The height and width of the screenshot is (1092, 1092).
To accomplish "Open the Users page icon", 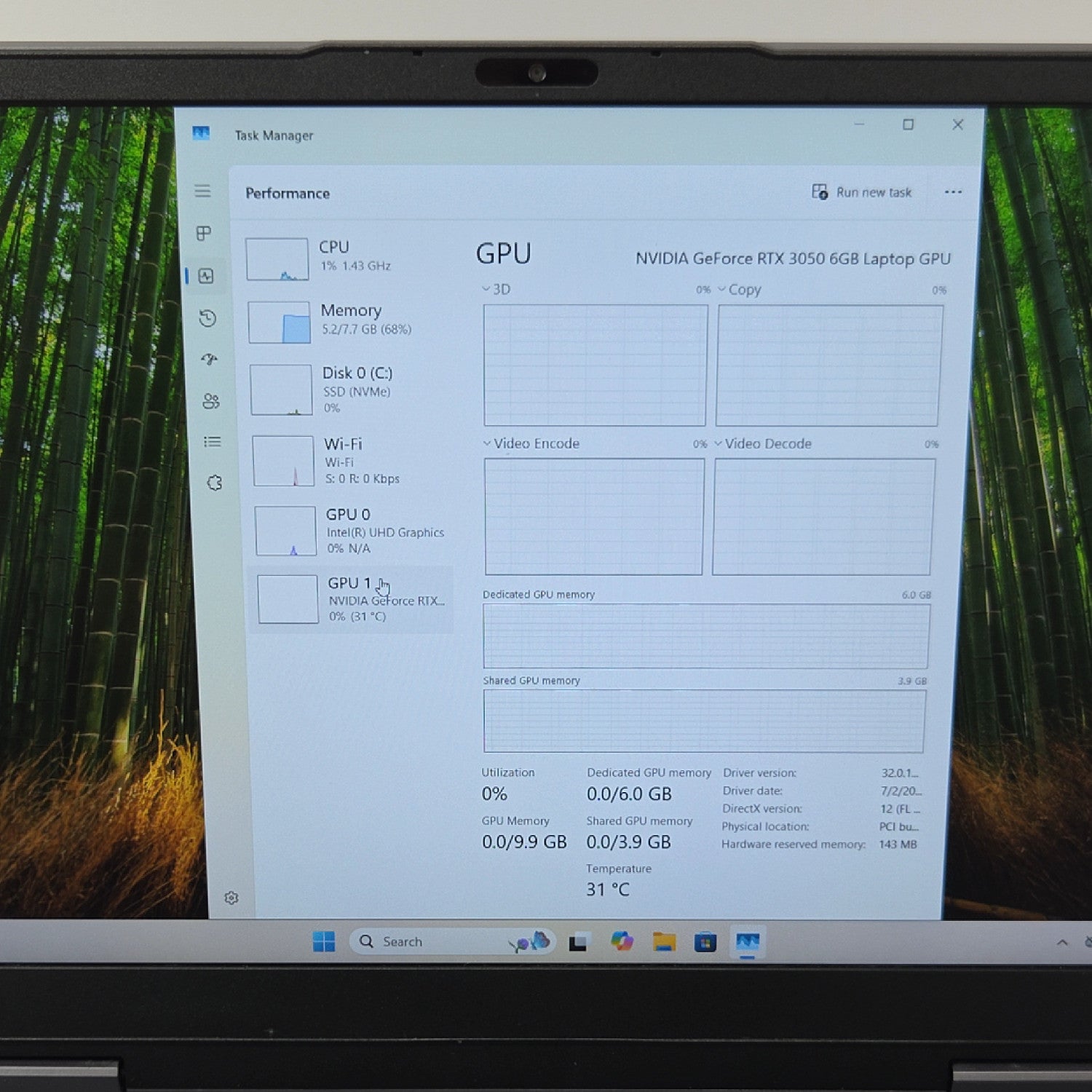I will (211, 401).
